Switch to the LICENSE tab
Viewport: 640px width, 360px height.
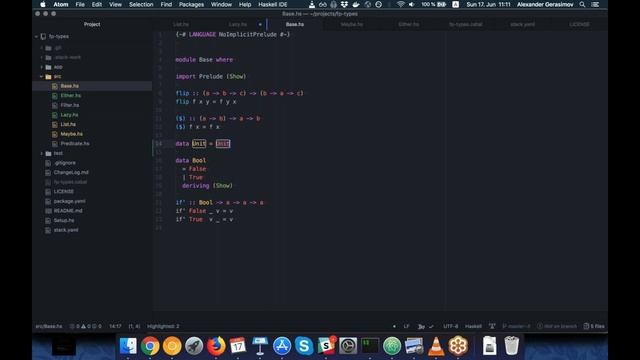pyautogui.click(x=579, y=24)
